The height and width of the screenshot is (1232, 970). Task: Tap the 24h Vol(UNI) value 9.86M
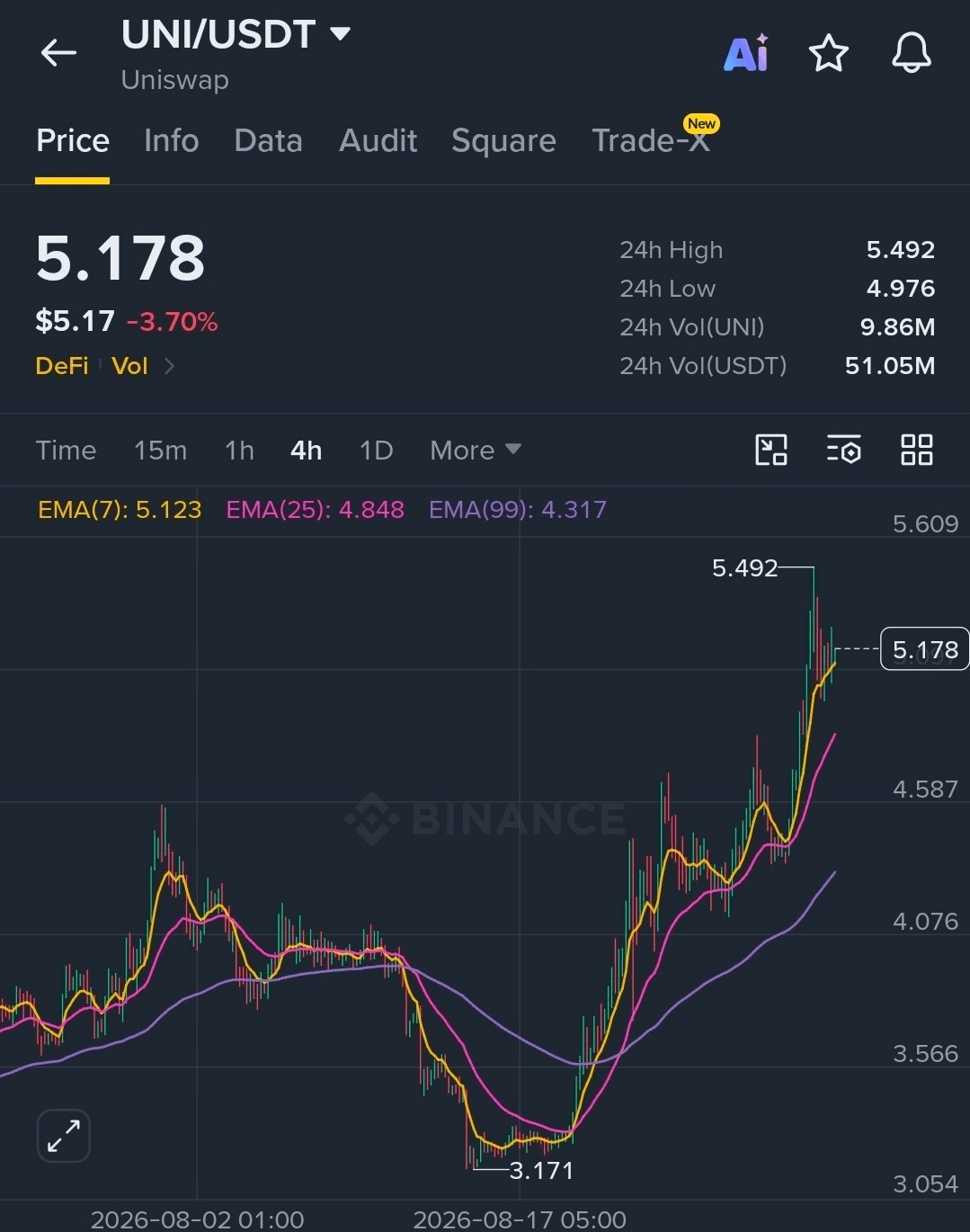click(897, 327)
